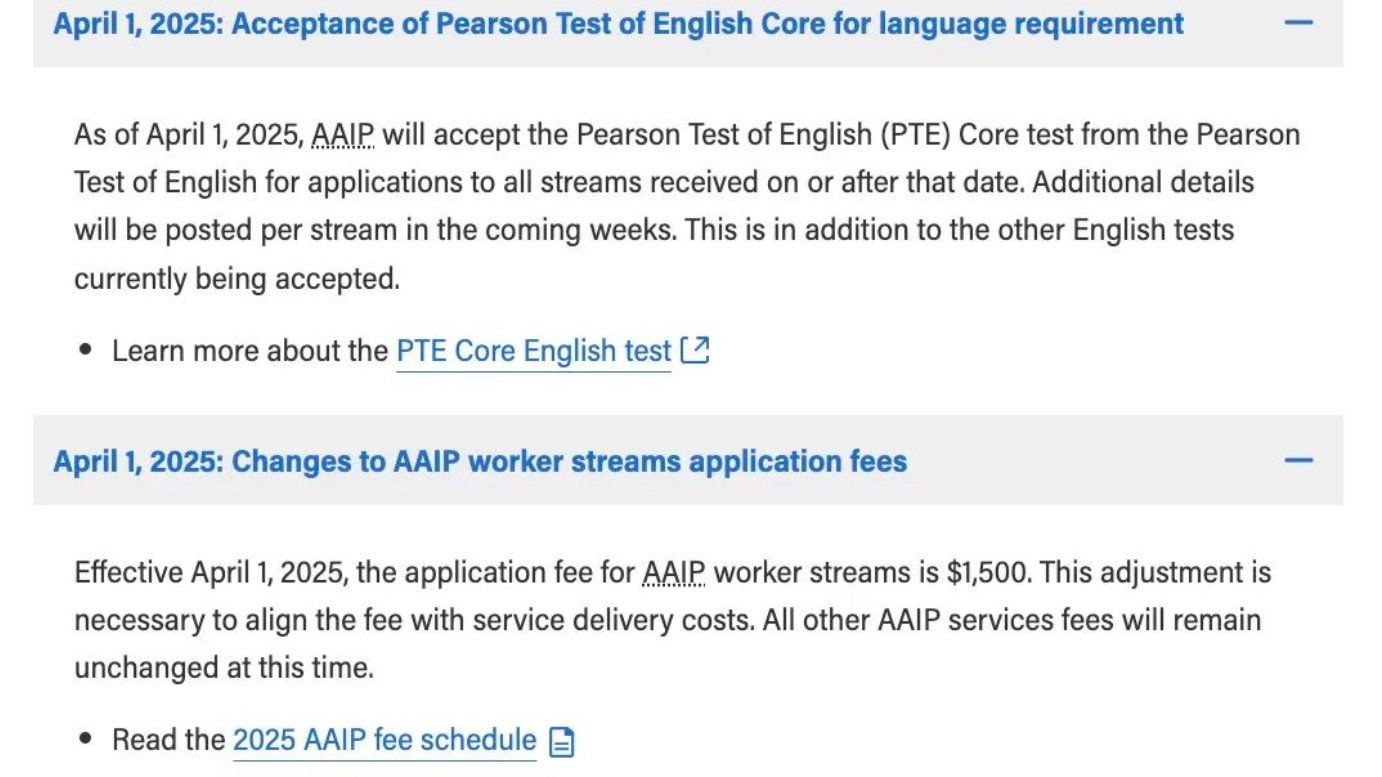Click underlined AAIP abbreviation in fees paragraph

[673, 573]
